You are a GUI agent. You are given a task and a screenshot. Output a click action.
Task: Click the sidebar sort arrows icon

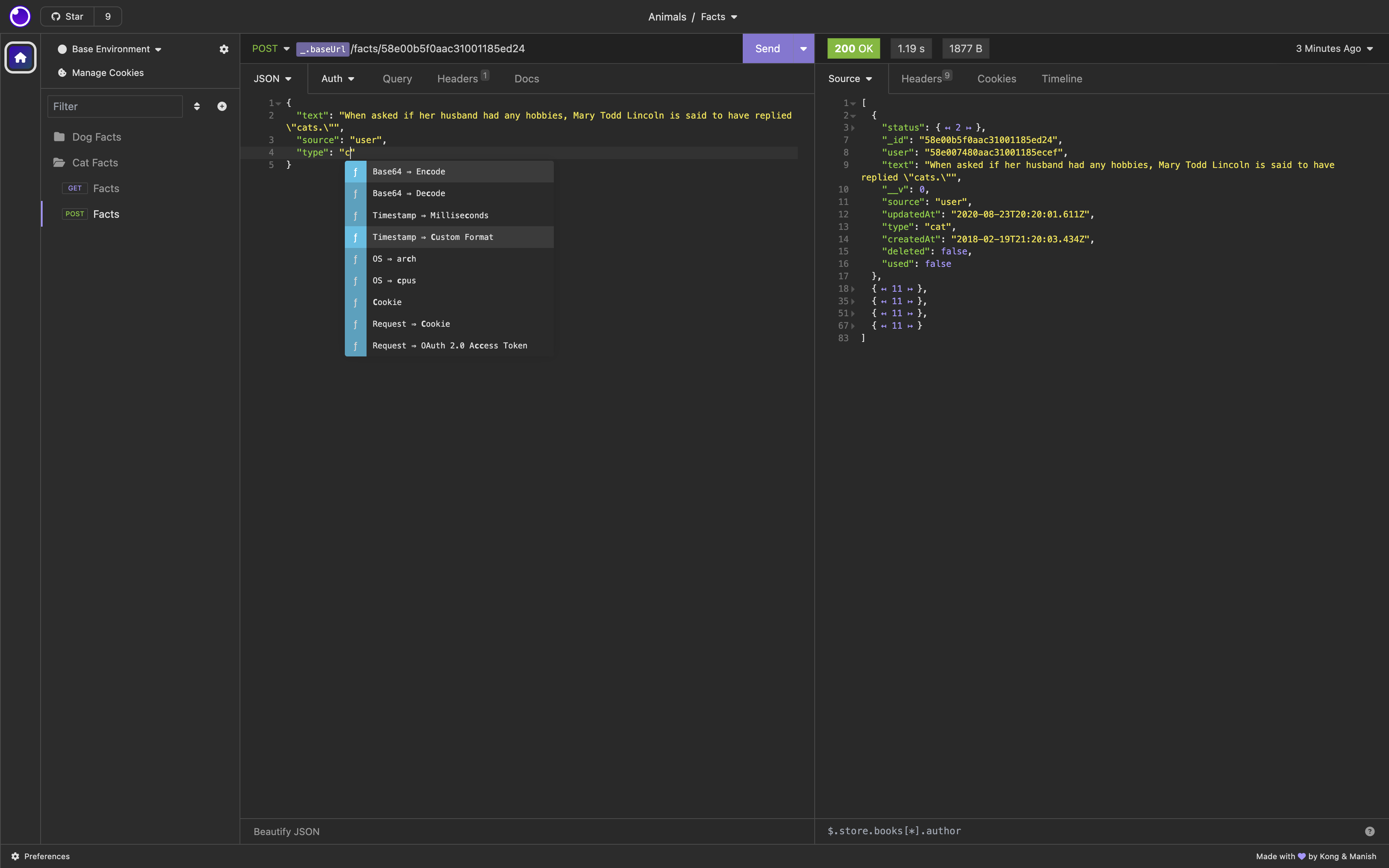[x=197, y=106]
